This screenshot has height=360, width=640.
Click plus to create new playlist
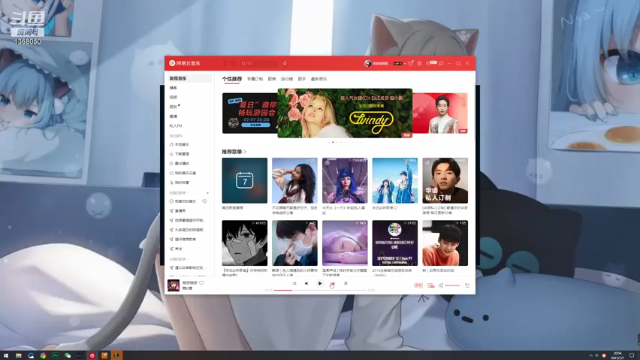[x=207, y=193]
